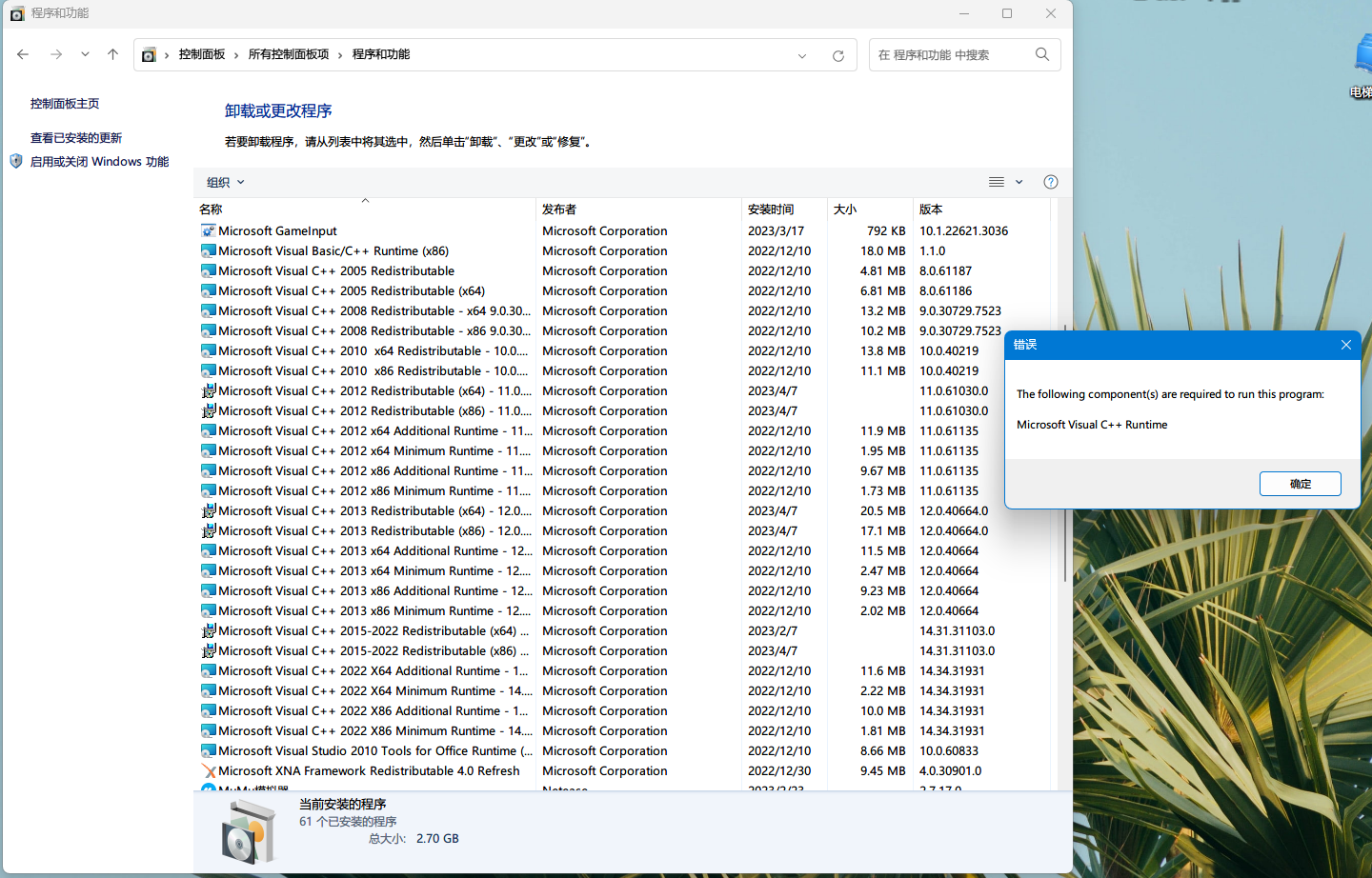Sort list by 安装时间 column header
This screenshot has height=878, width=1372.
pos(771,209)
